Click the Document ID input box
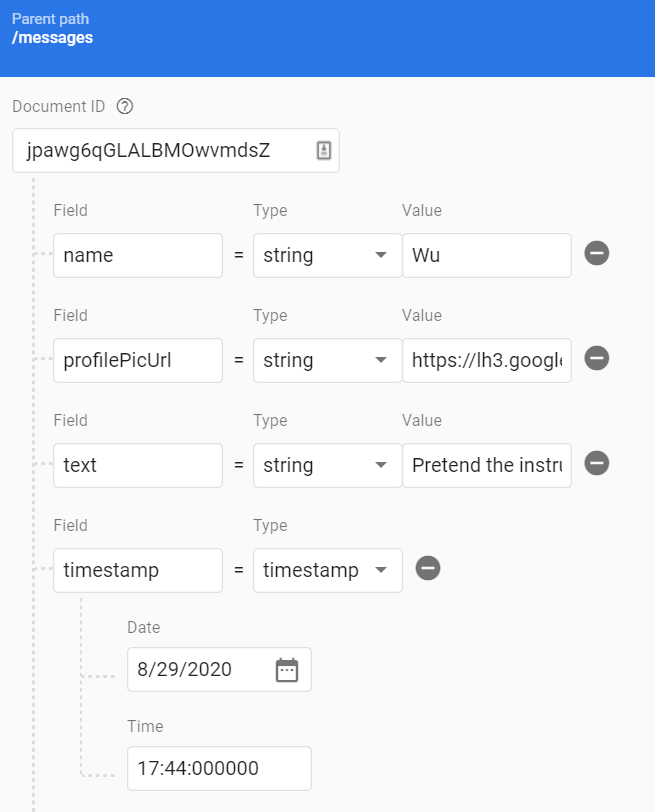655x812 pixels. click(x=165, y=150)
